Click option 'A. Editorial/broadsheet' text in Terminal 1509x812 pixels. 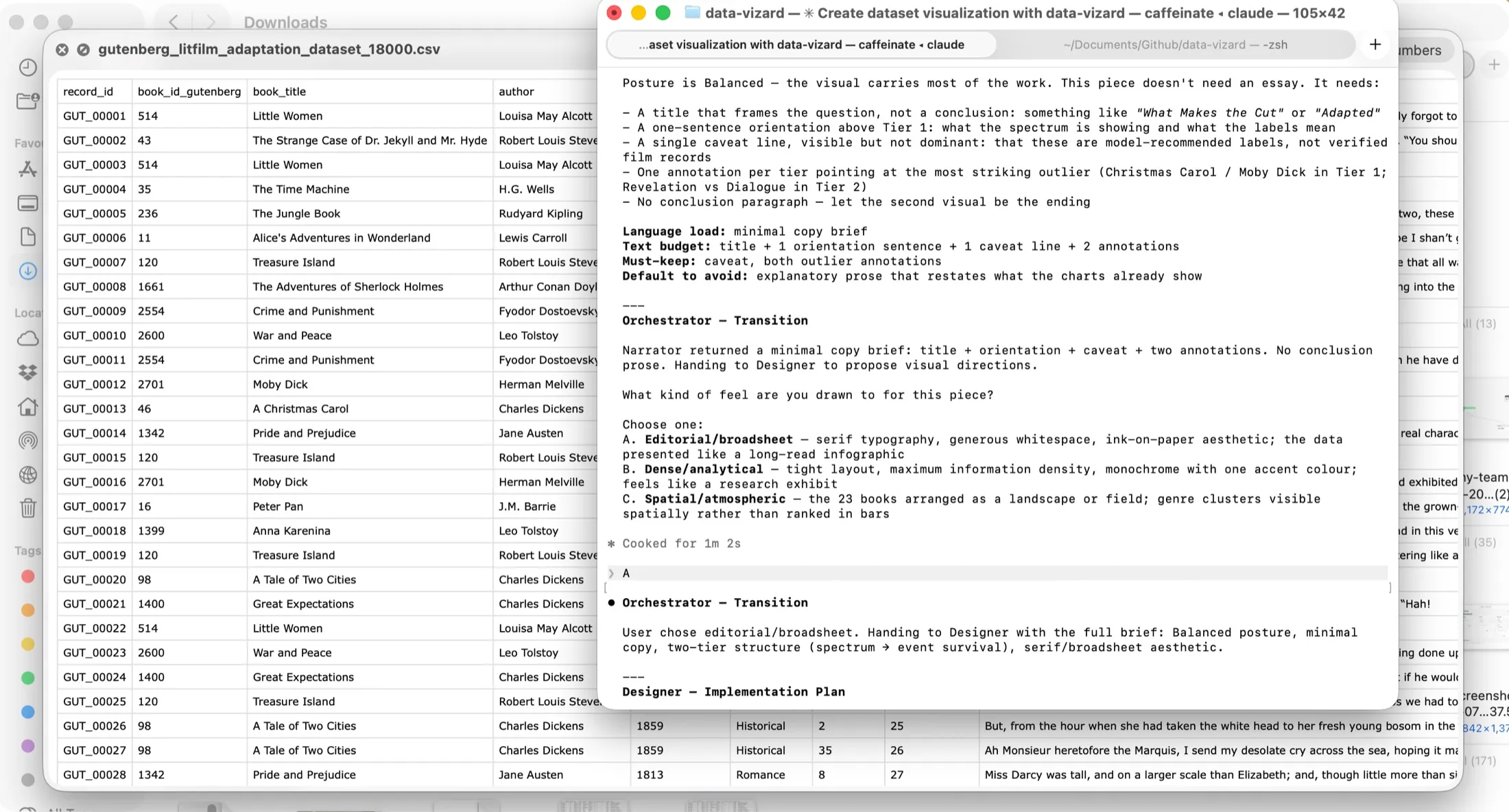707,440
